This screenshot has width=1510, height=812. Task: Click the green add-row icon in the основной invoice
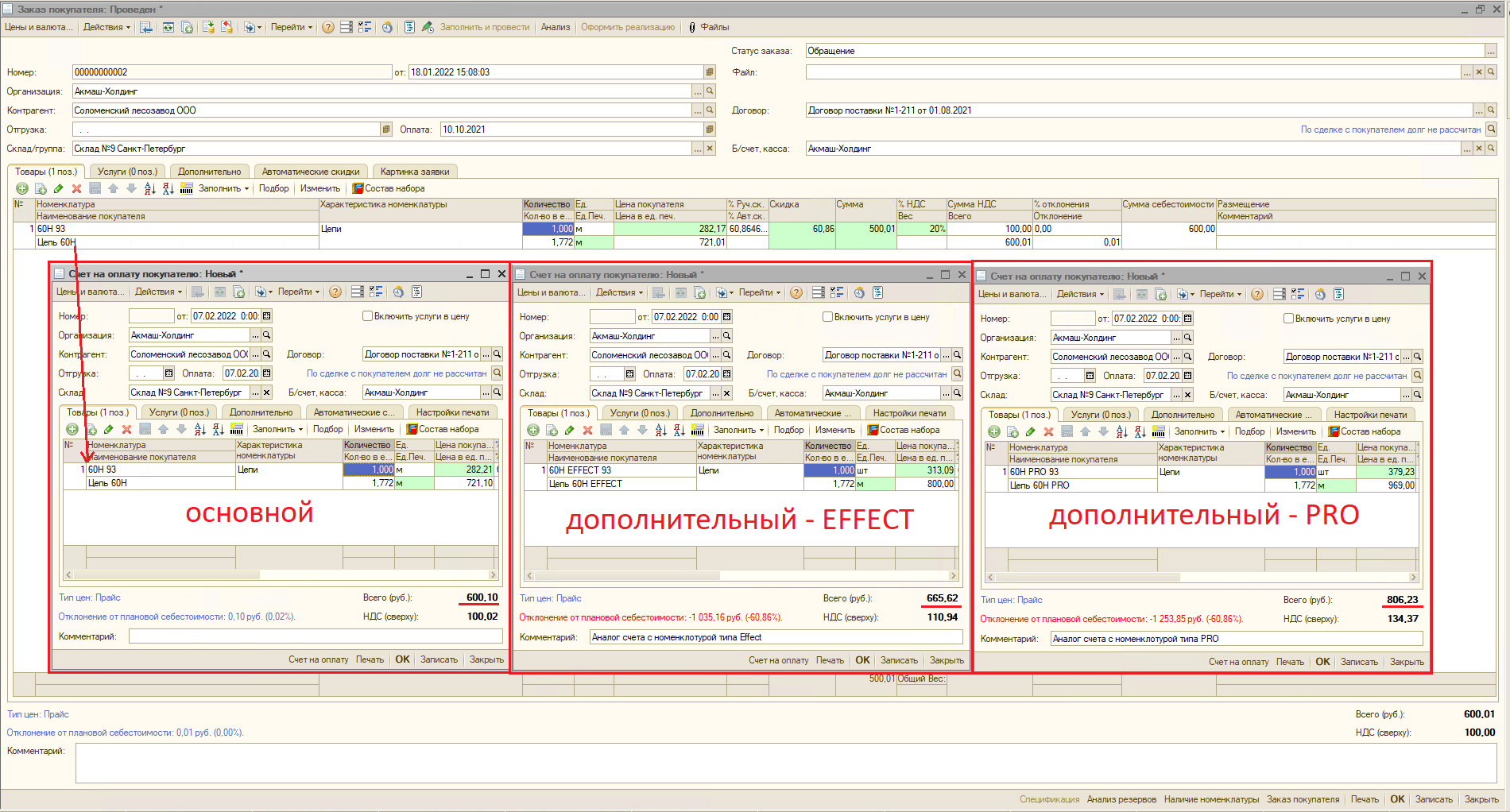pos(72,429)
